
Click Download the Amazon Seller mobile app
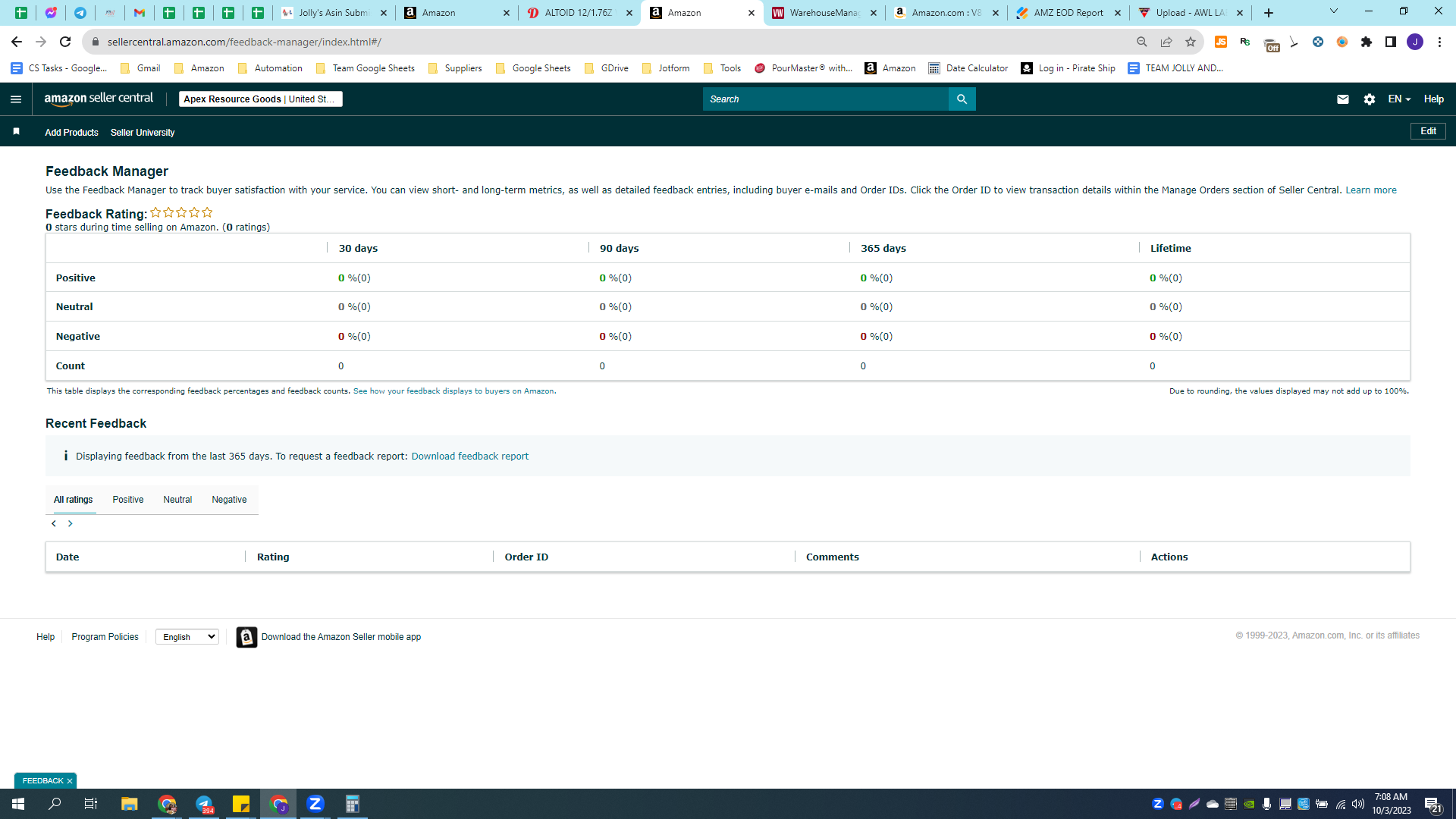pyautogui.click(x=341, y=637)
